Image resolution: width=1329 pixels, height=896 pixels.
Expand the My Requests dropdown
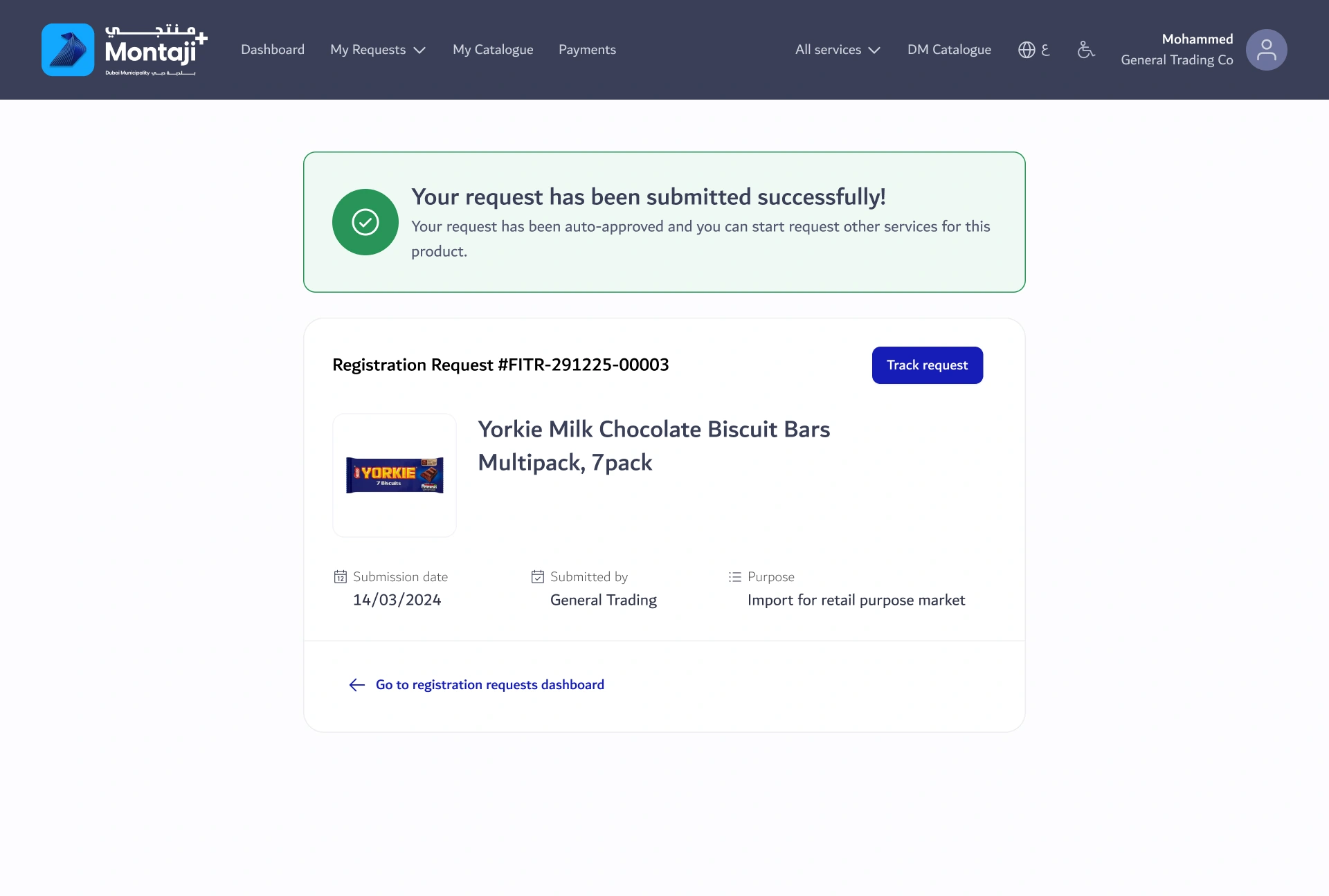pyautogui.click(x=378, y=50)
